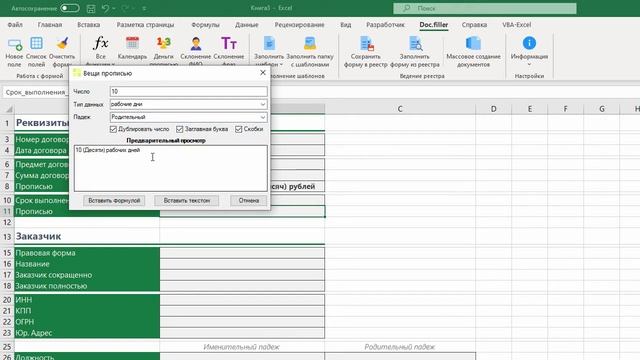
Task: Switch to the Данные tab
Action: [247, 25]
